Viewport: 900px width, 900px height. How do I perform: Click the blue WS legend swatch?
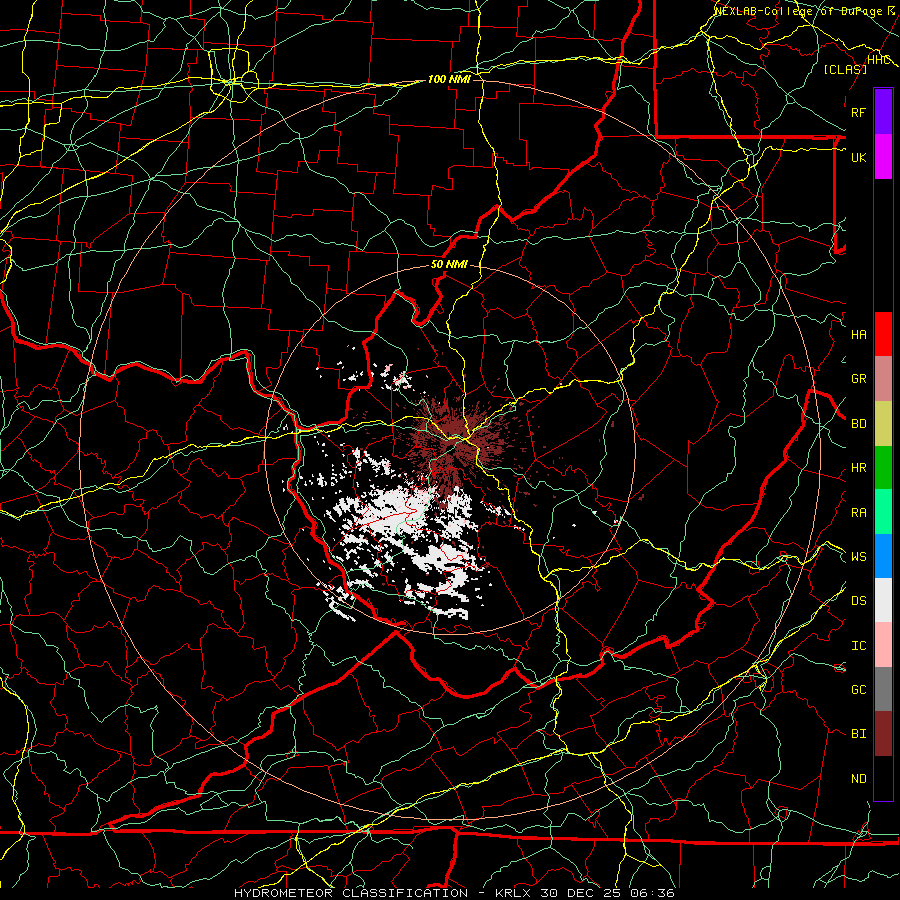point(883,556)
